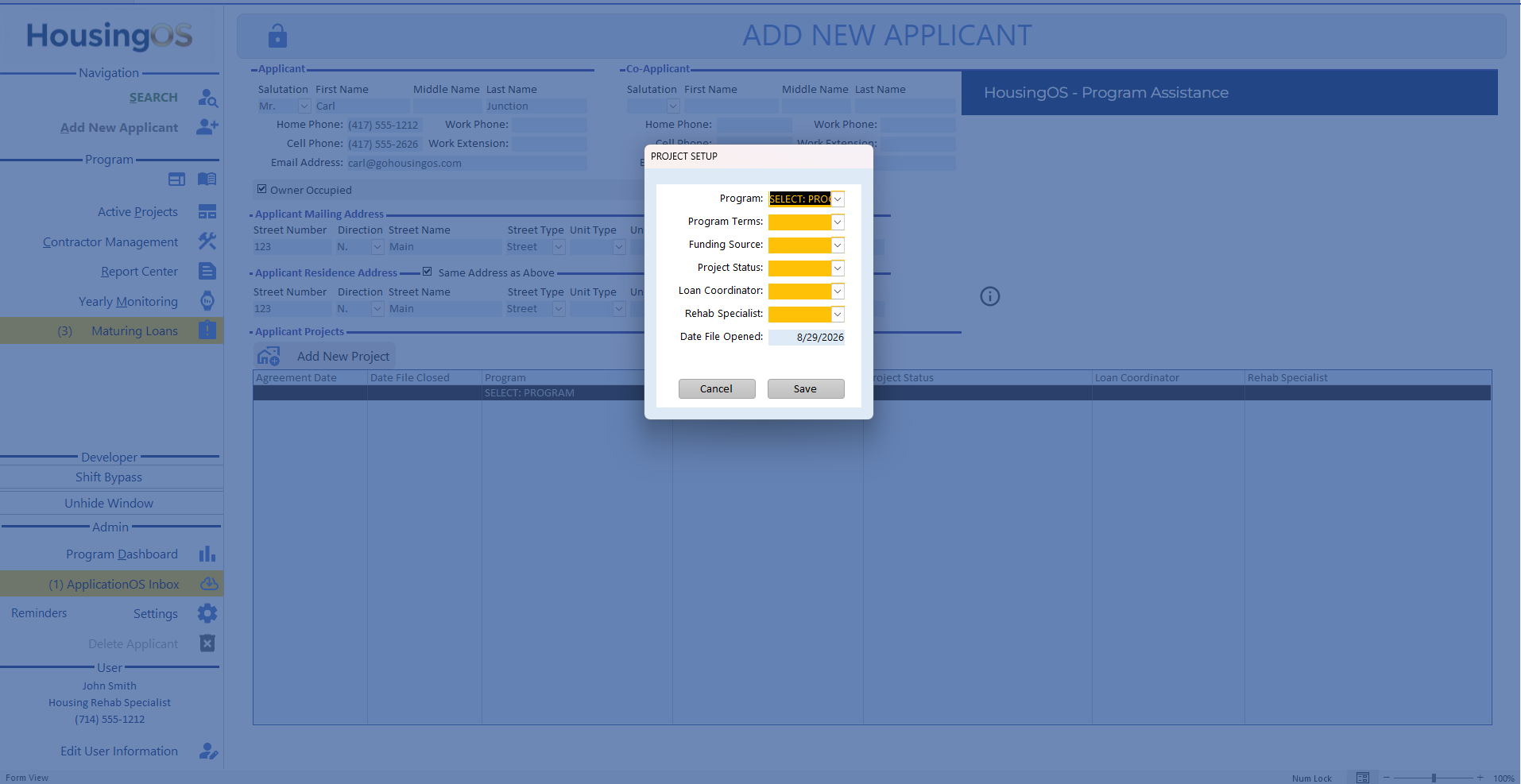1521x784 pixels.
Task: Expand the Project Status dropdown
Action: (x=838, y=268)
